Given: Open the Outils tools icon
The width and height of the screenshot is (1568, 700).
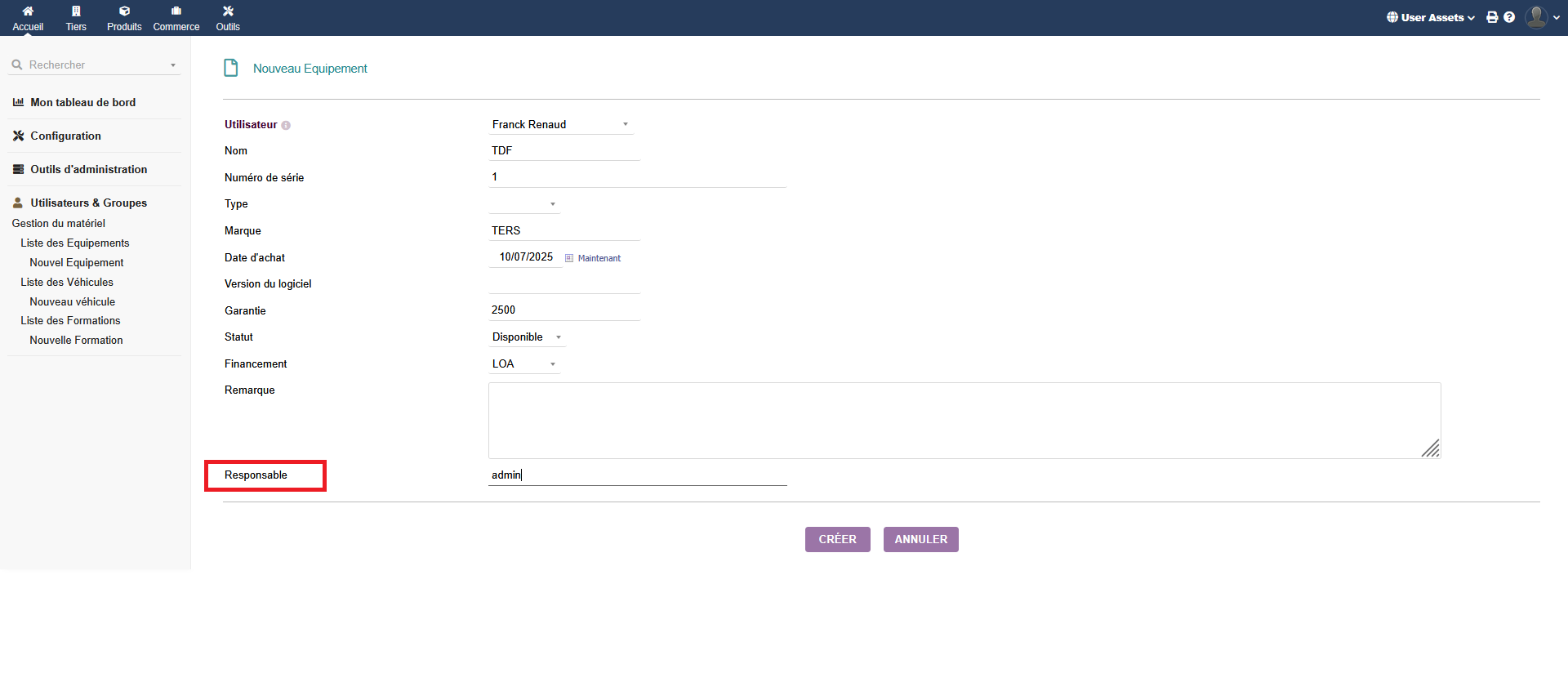Looking at the screenshot, I should (x=228, y=11).
